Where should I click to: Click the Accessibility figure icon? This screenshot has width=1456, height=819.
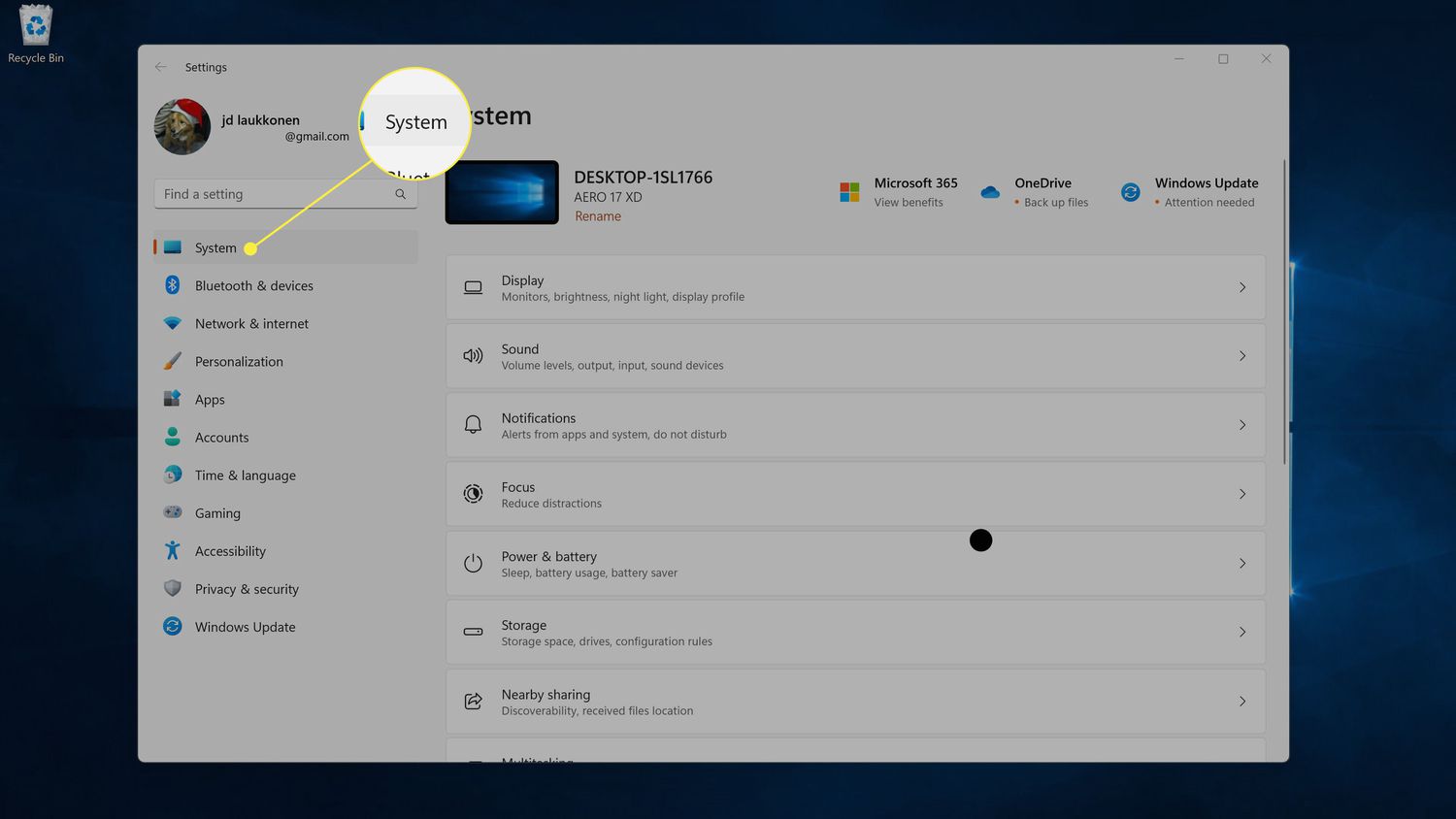[x=173, y=550]
